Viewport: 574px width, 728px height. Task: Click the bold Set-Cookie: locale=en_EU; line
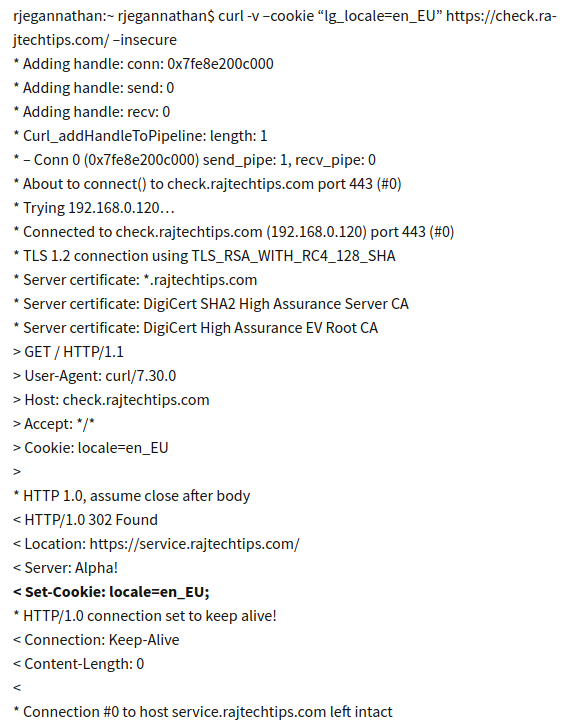[x=111, y=592]
